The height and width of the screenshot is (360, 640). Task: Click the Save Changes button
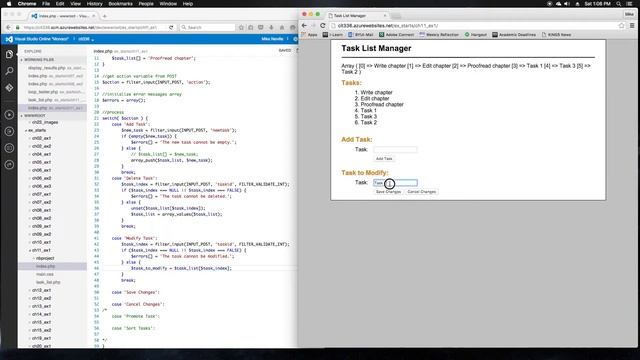pyautogui.click(x=388, y=191)
